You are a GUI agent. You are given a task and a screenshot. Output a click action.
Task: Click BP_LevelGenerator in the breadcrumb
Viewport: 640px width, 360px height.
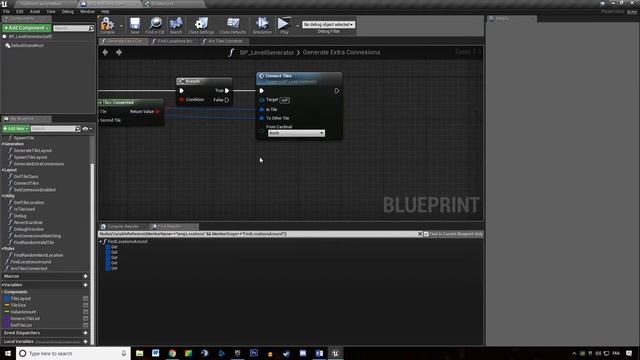coord(267,52)
